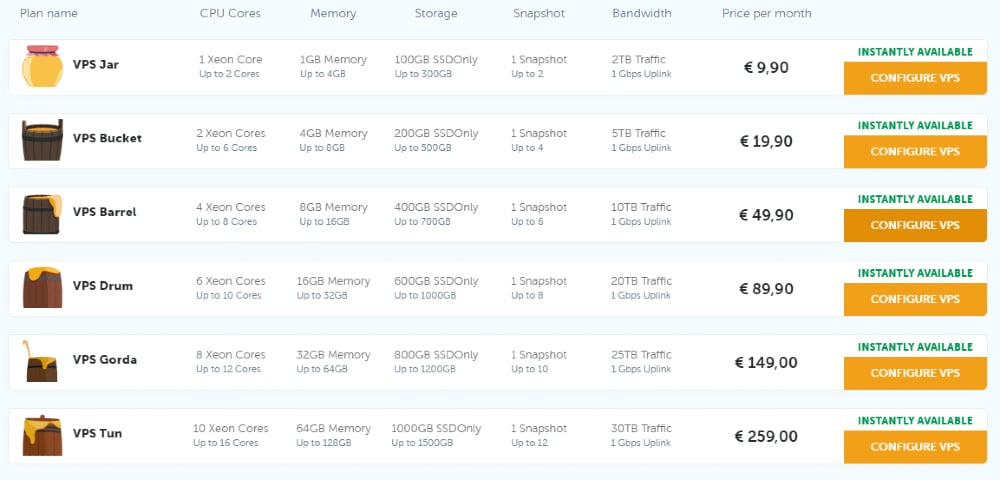Click the 8 Xeon Cores text
The image size is (1000, 480).
pyautogui.click(x=230, y=355)
